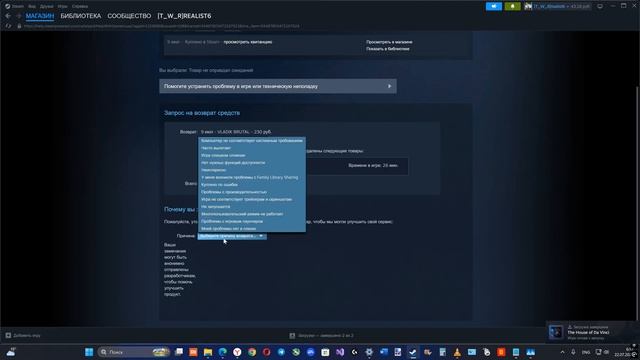
Task: Select the Игра слишком сложная option
Action: click(x=252, y=155)
